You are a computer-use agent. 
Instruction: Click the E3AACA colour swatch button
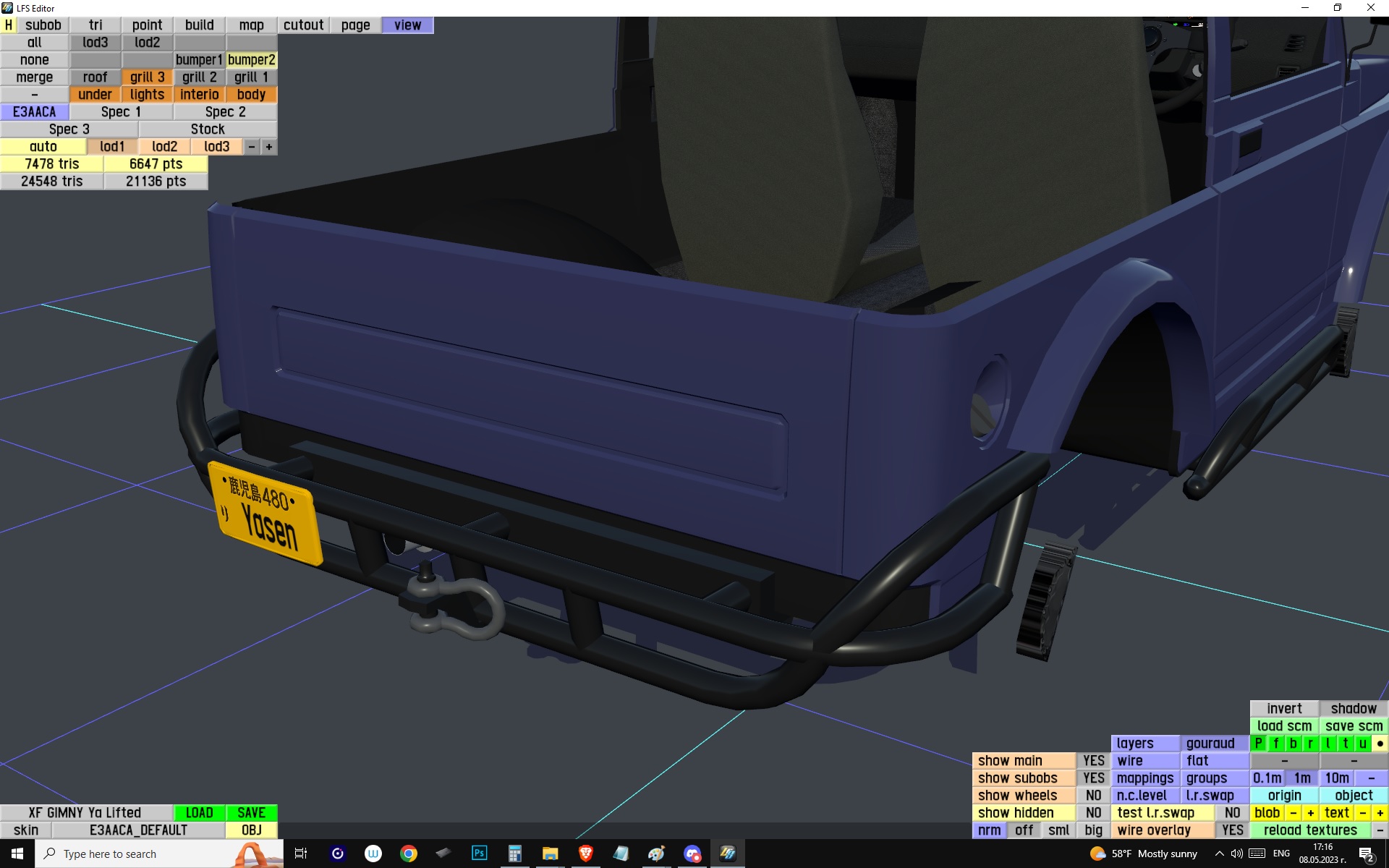tap(34, 112)
